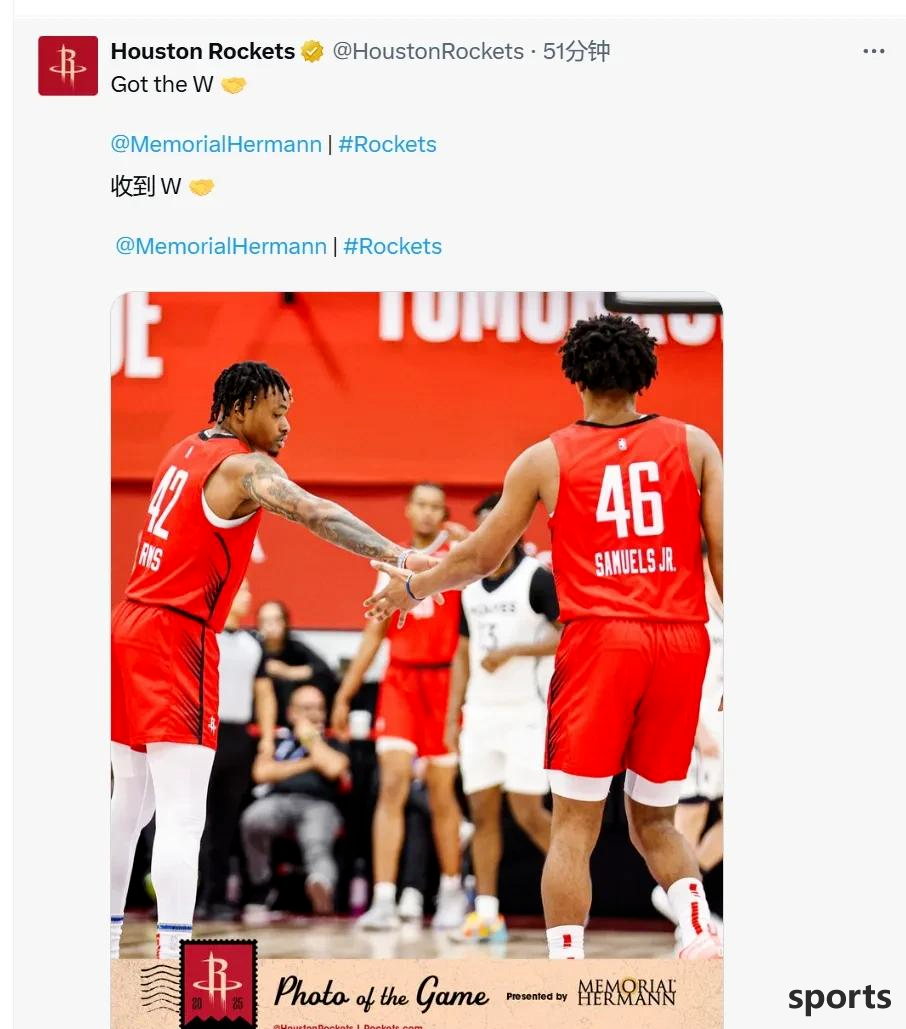Click the sports watermark label
The image size is (906, 1029).
click(x=839, y=998)
